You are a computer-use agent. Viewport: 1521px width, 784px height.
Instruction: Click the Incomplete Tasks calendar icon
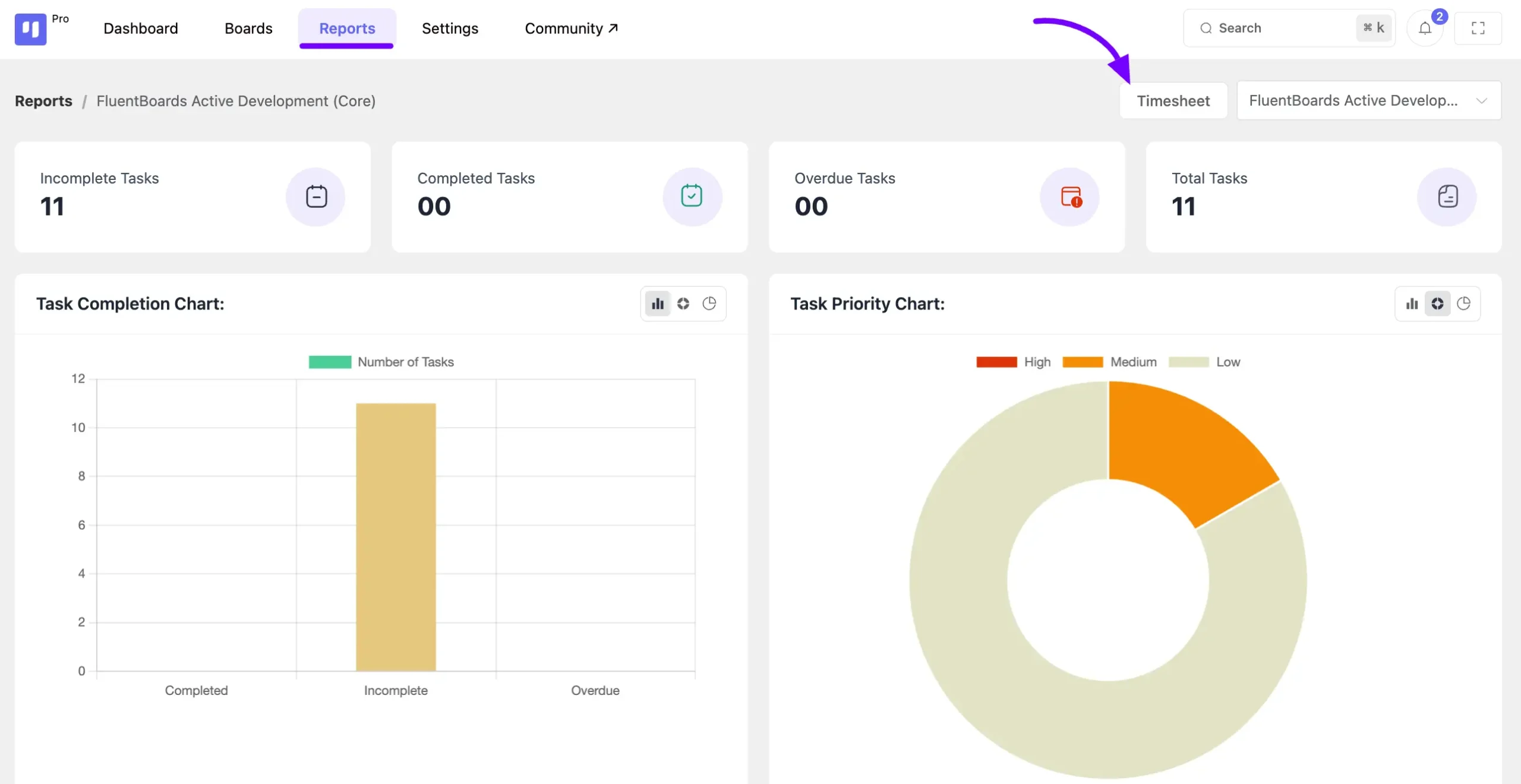point(316,197)
